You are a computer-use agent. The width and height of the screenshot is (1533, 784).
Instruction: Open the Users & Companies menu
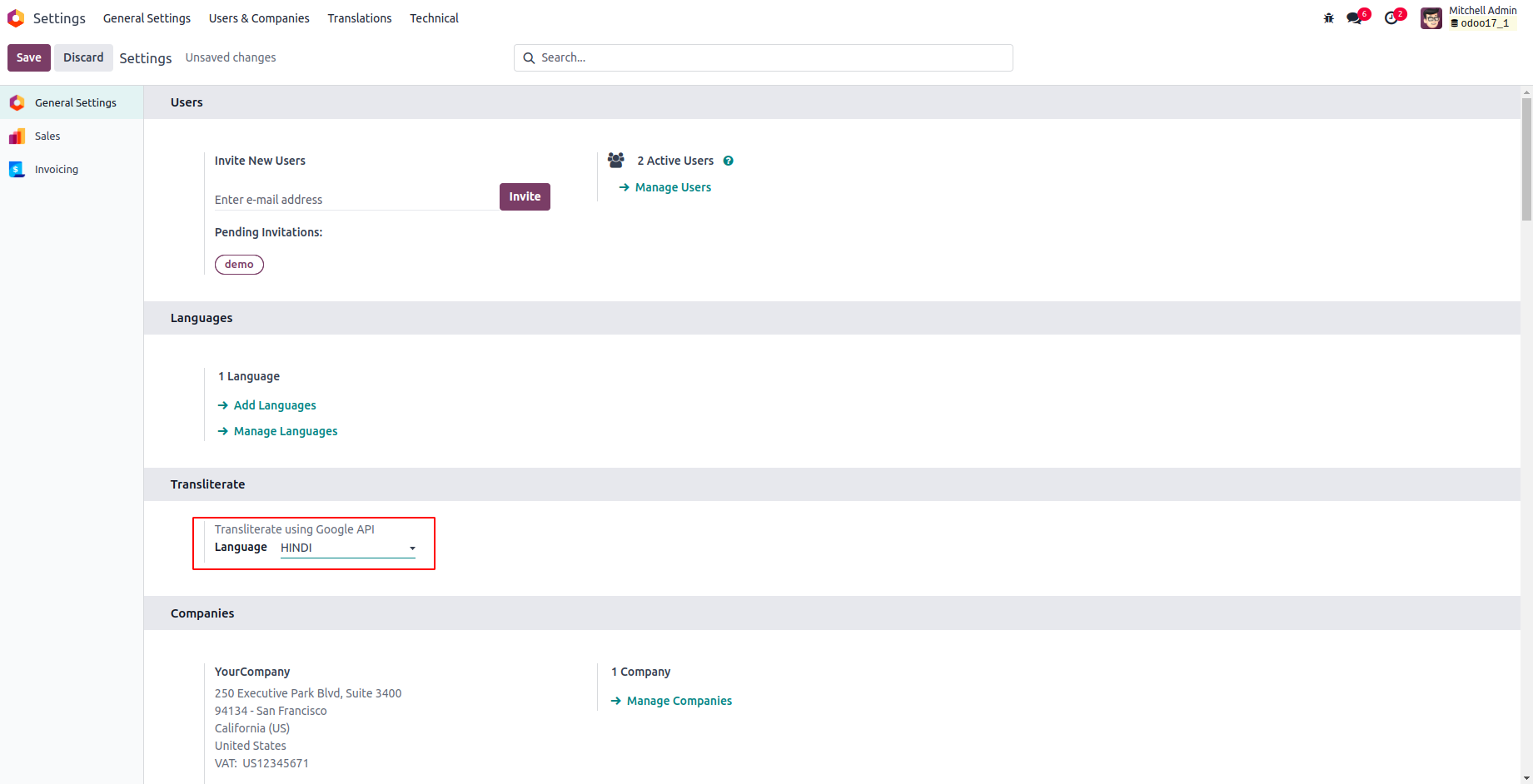(259, 18)
